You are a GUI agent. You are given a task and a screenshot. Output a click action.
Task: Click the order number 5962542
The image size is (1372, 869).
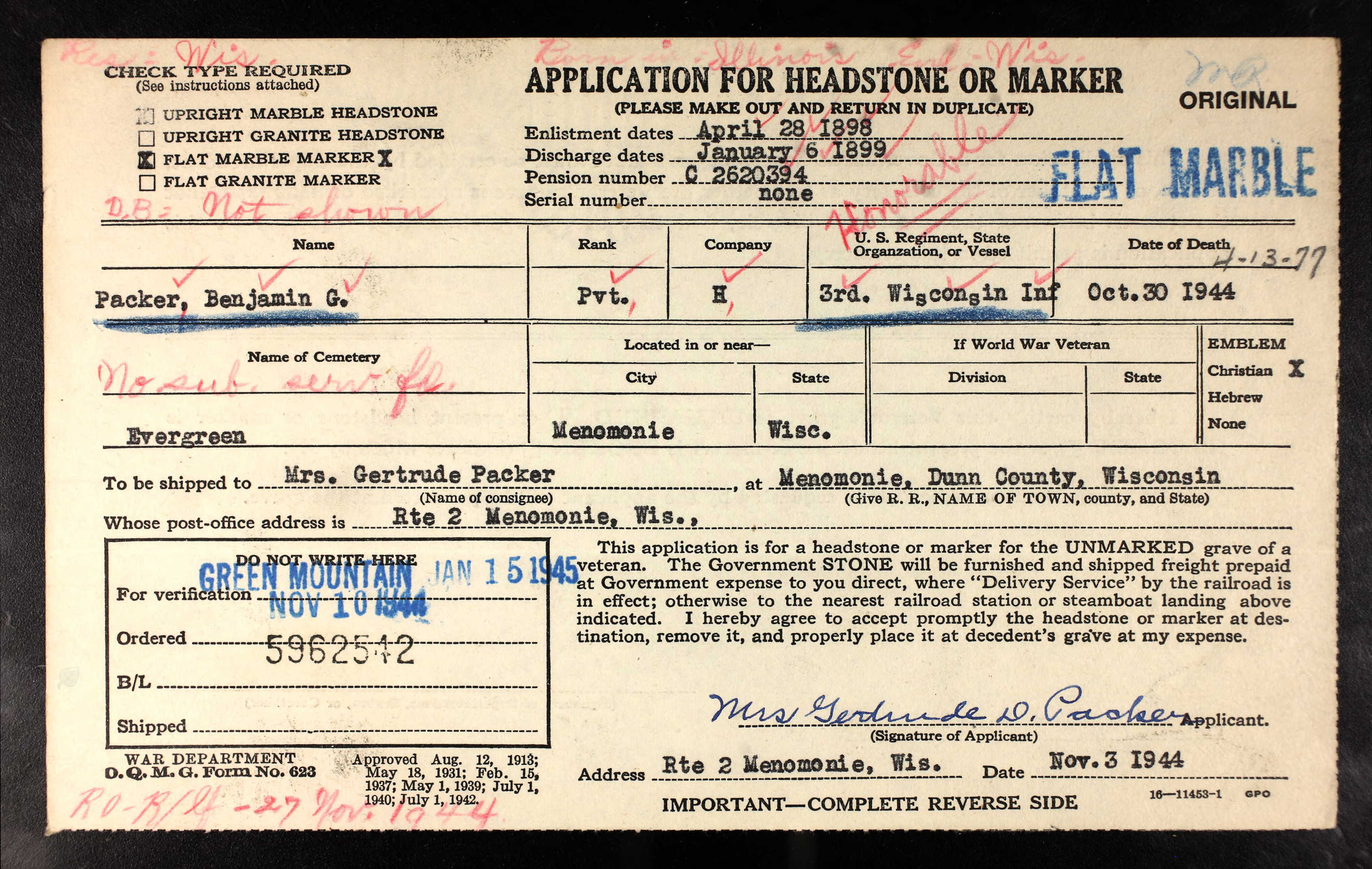pyautogui.click(x=339, y=650)
